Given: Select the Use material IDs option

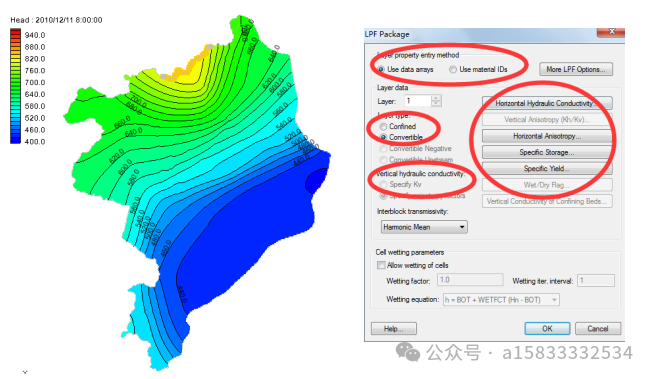Looking at the screenshot, I should pyautogui.click(x=453, y=70).
